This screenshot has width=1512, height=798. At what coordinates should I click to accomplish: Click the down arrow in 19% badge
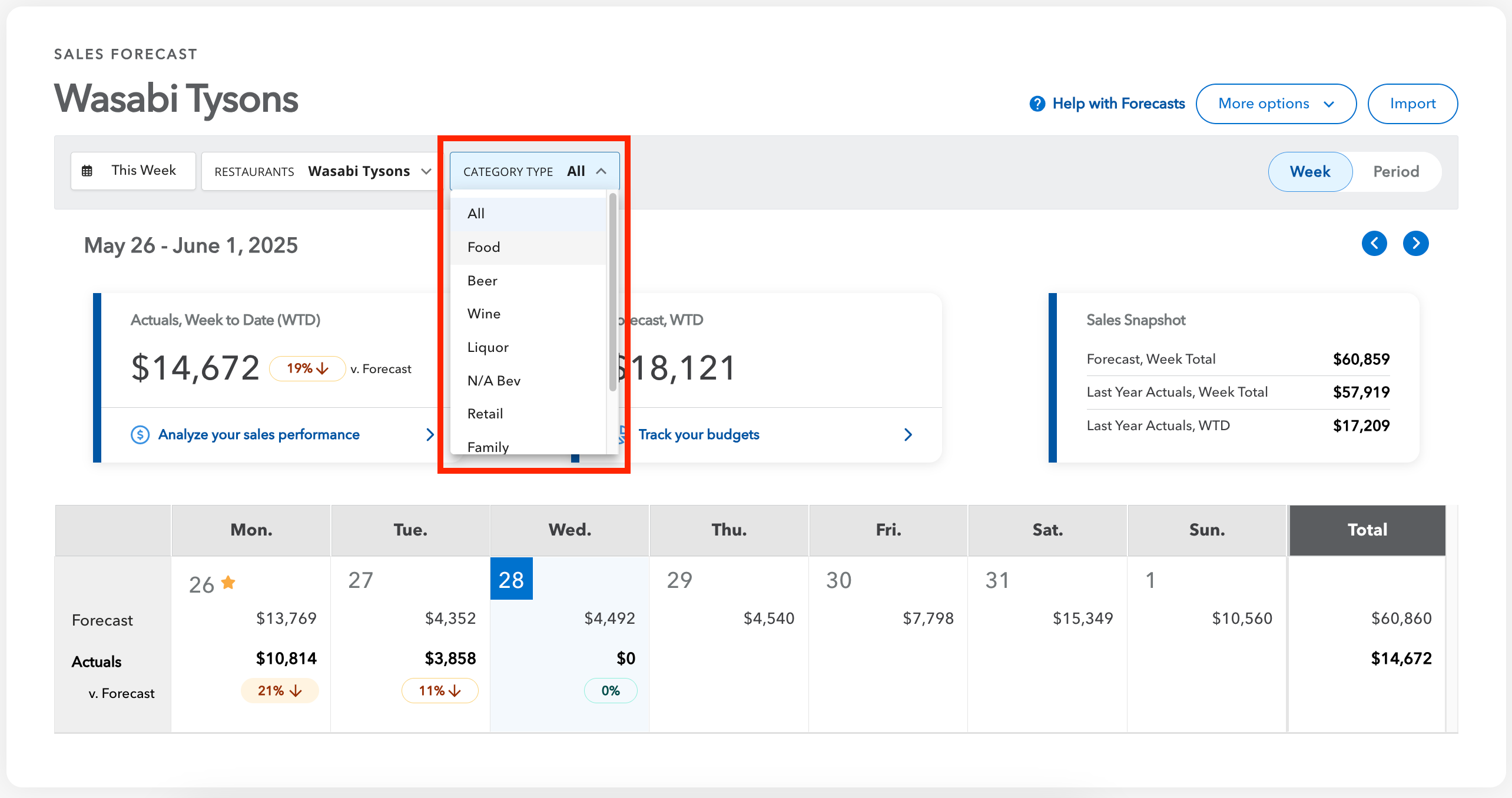tap(323, 368)
